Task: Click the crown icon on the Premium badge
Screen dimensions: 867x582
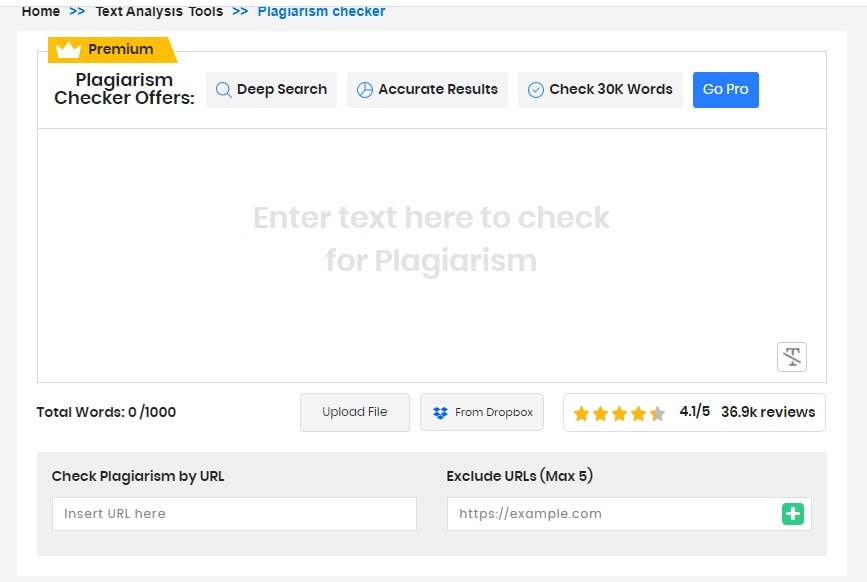Action: (x=68, y=49)
